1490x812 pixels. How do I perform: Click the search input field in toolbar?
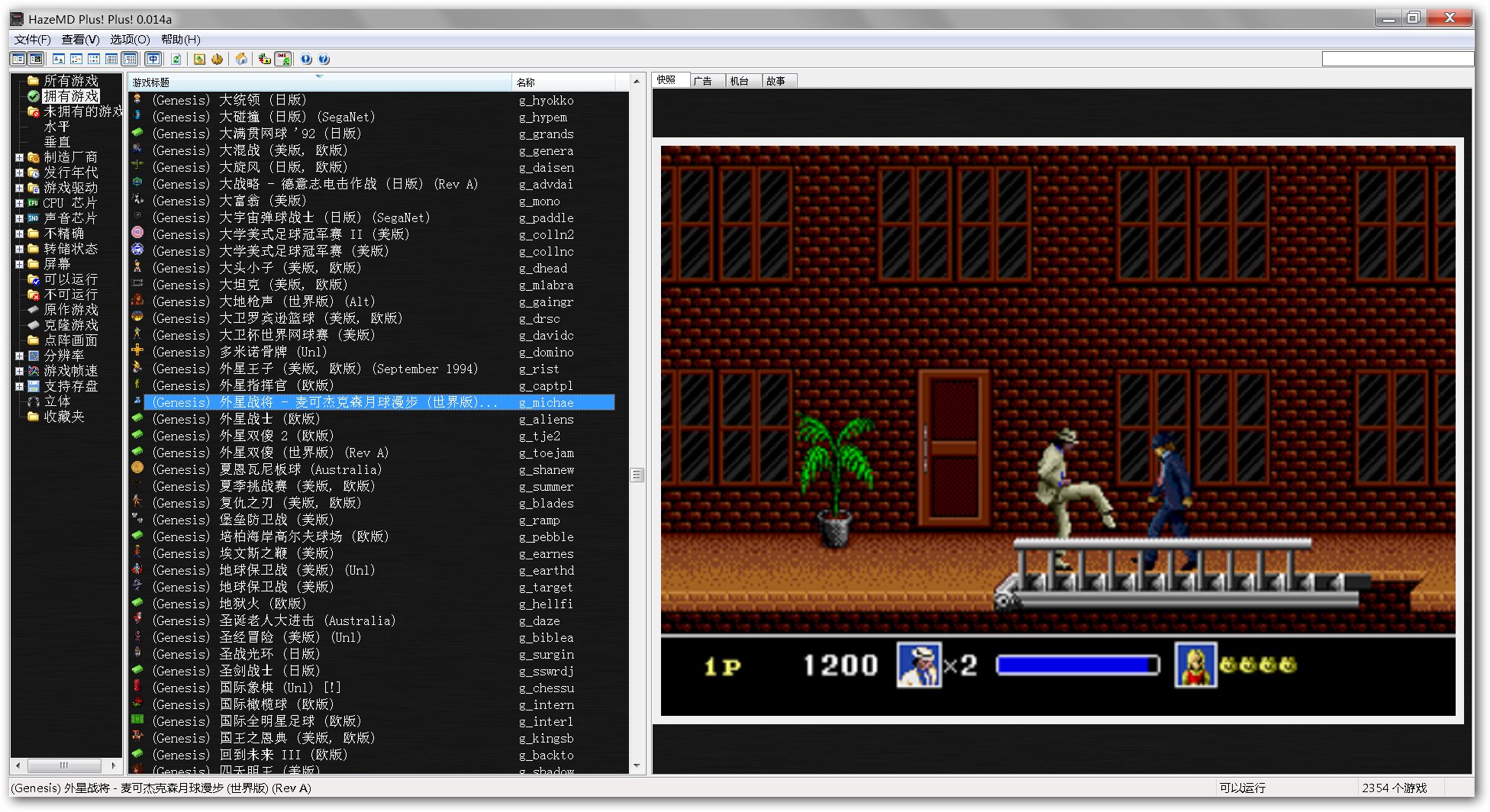coord(1397,59)
